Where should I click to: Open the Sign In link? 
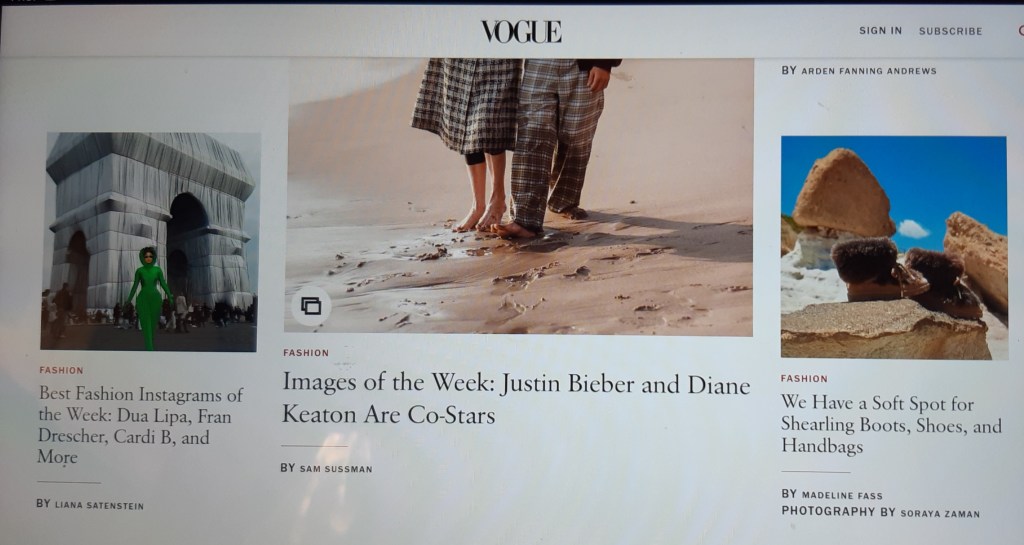tap(880, 31)
